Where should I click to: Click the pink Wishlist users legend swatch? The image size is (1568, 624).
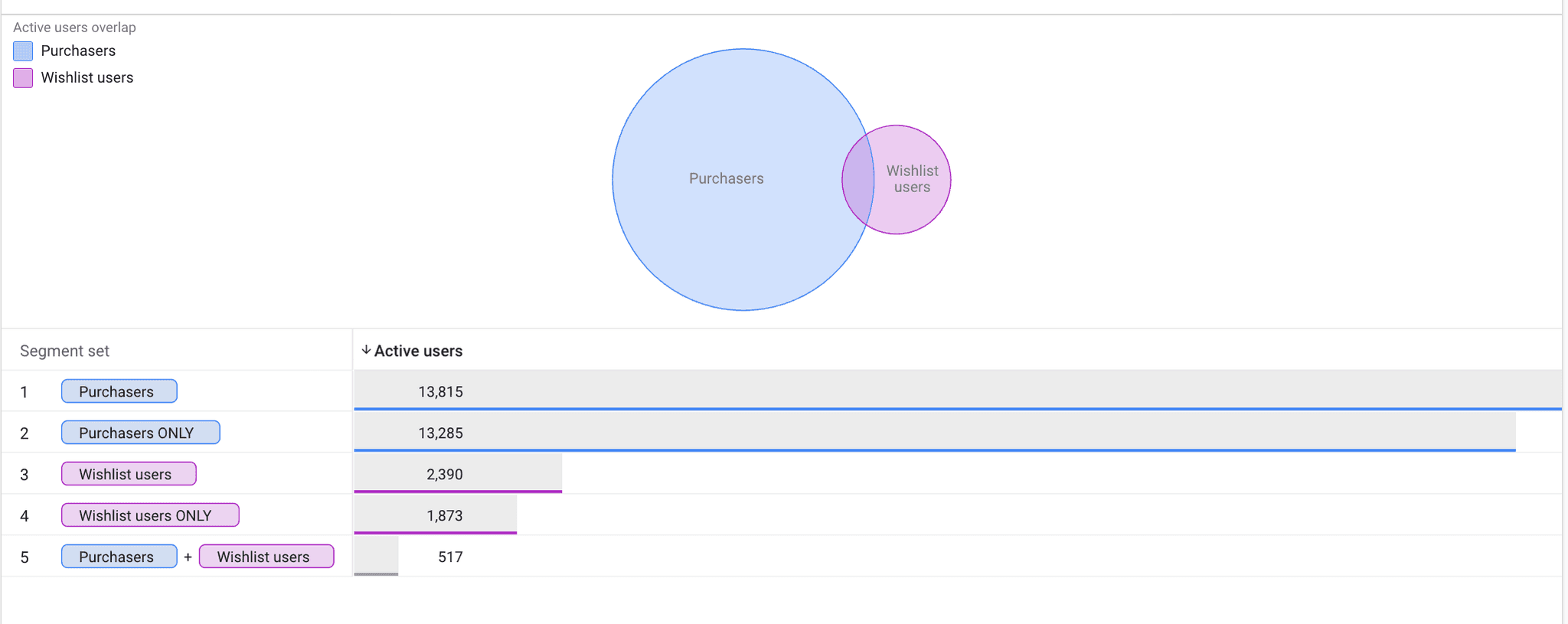click(23, 78)
